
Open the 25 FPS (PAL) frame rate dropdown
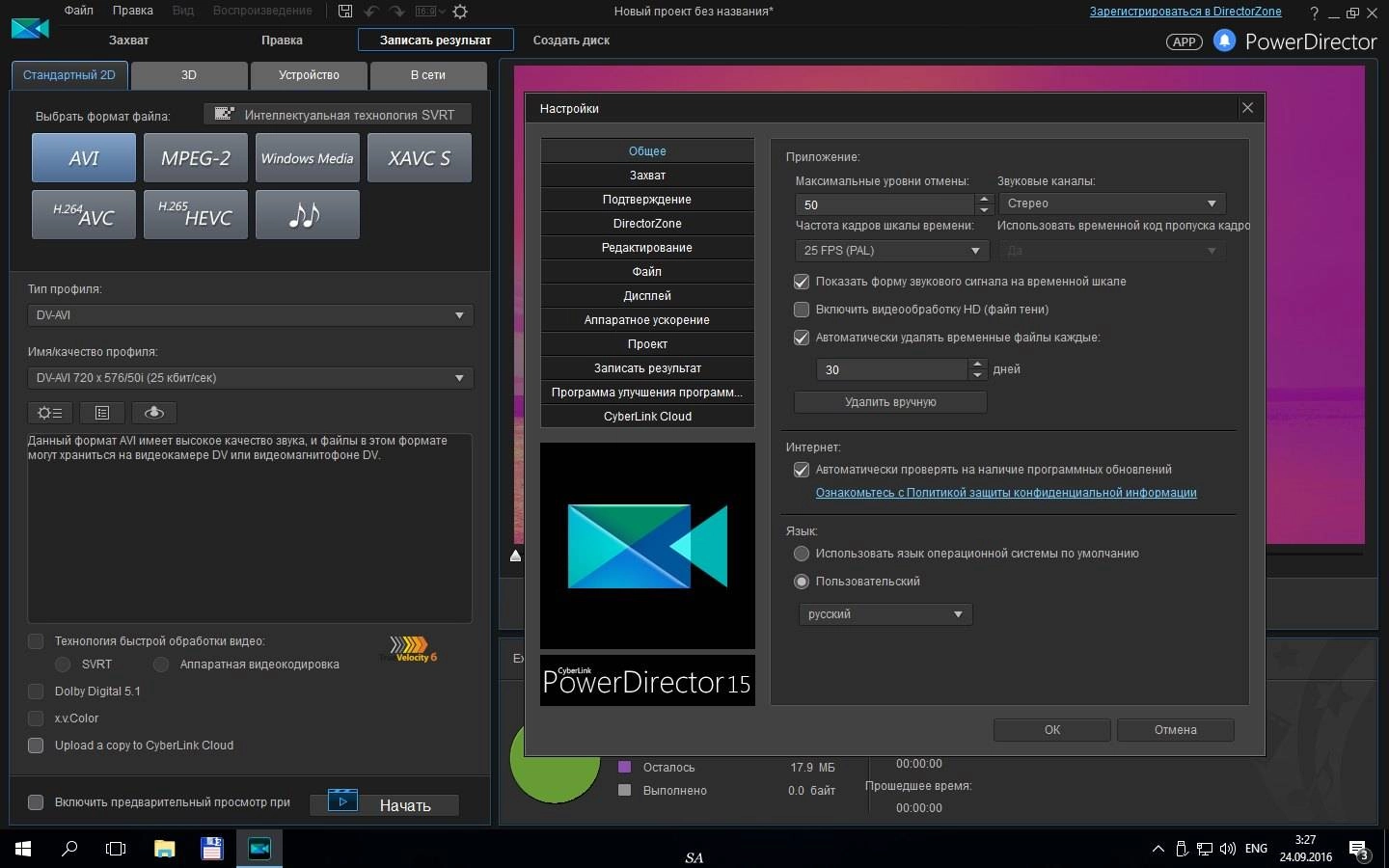point(892,250)
